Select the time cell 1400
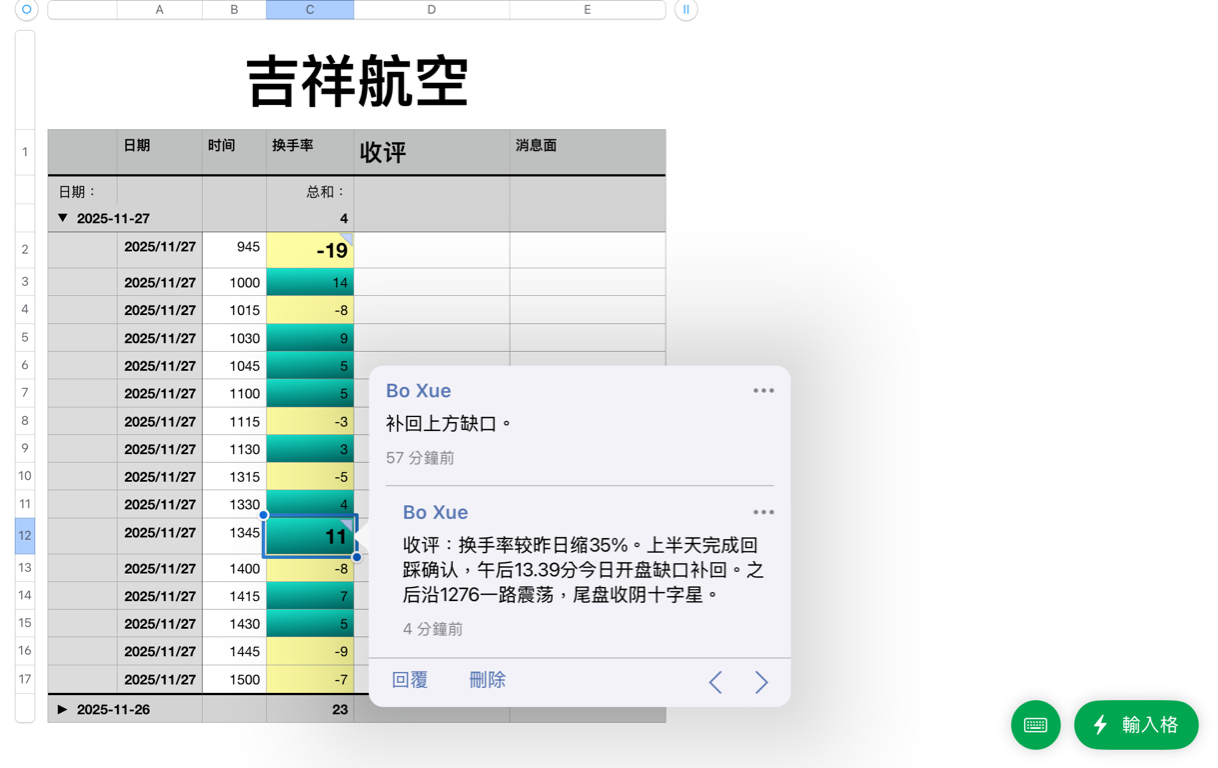 (235, 568)
